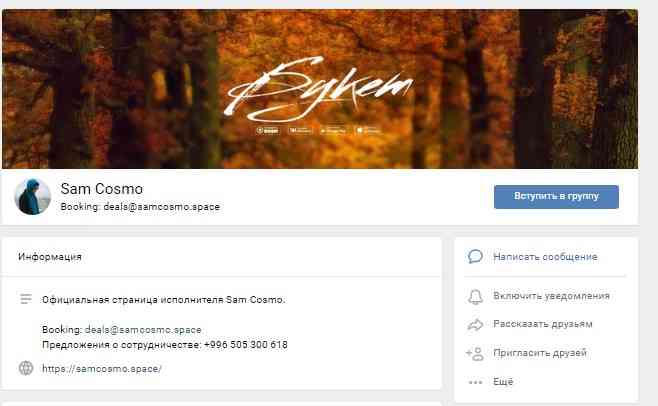This screenshot has height=406, width=658.
Task: Click the bell notifications icon
Action: point(475,296)
